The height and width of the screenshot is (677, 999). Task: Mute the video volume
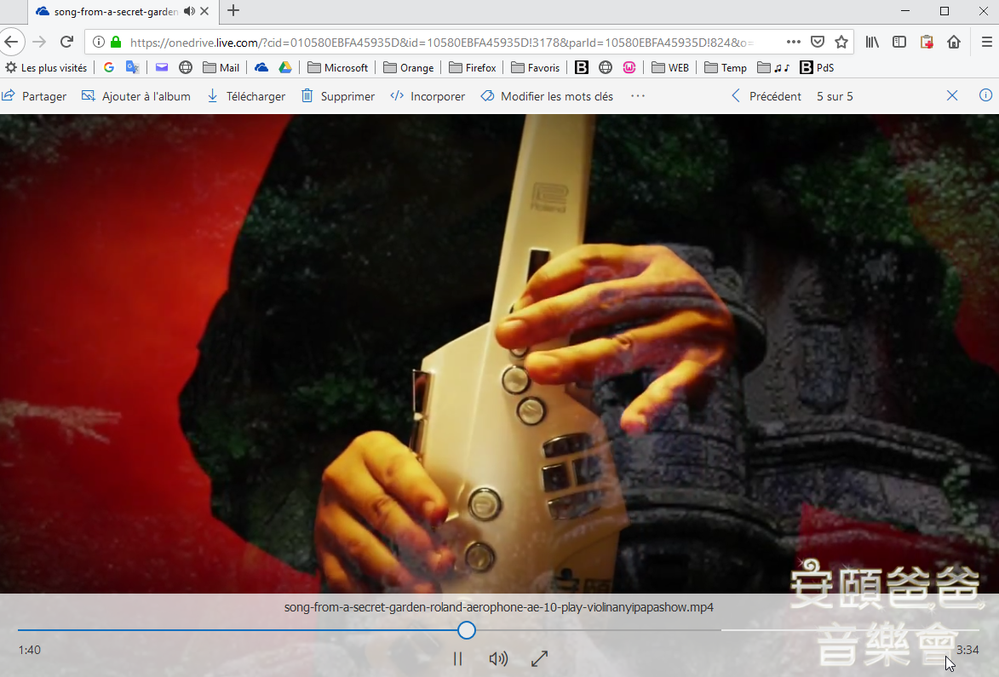tap(498, 659)
